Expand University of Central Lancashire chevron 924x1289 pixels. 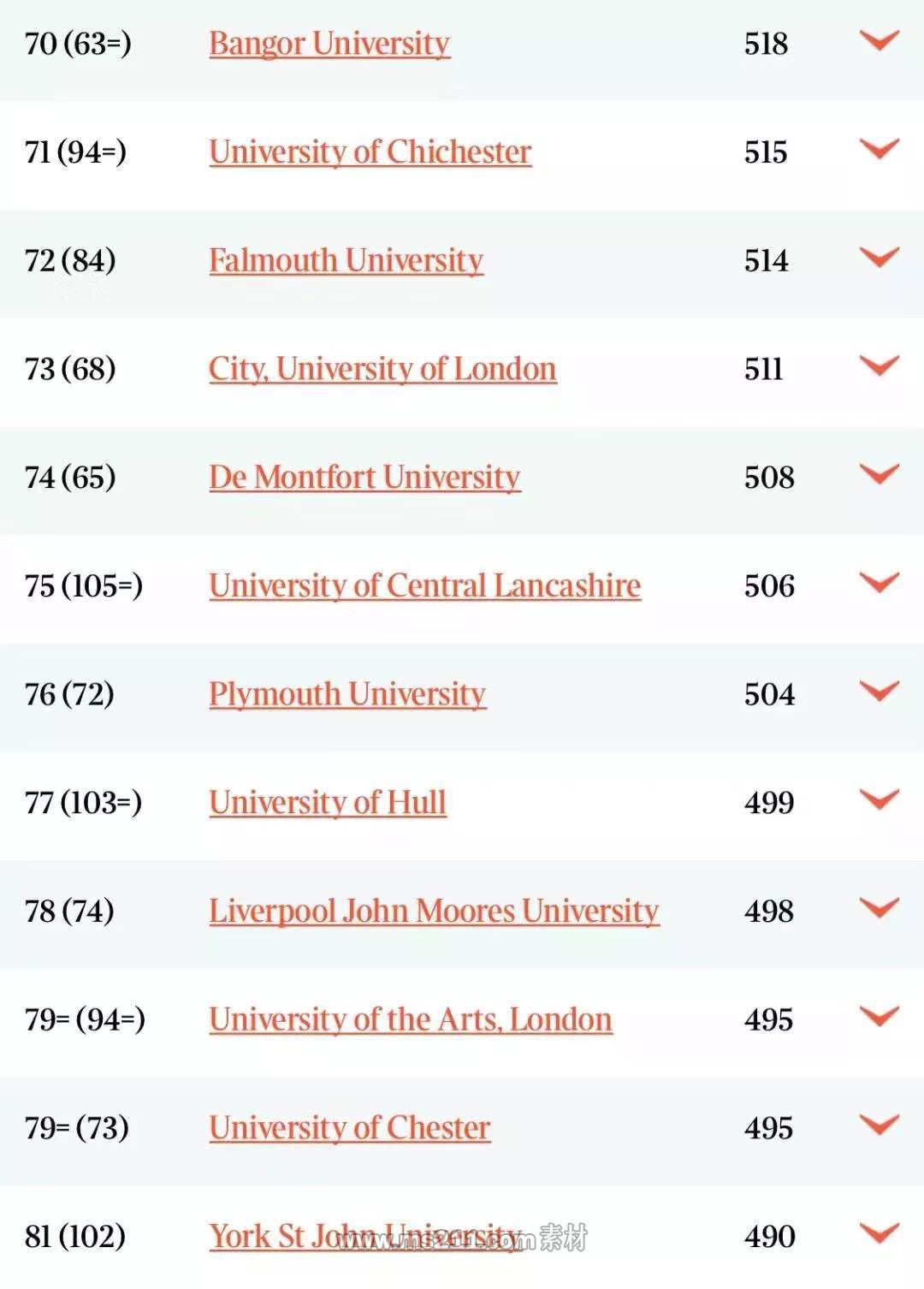click(x=879, y=583)
